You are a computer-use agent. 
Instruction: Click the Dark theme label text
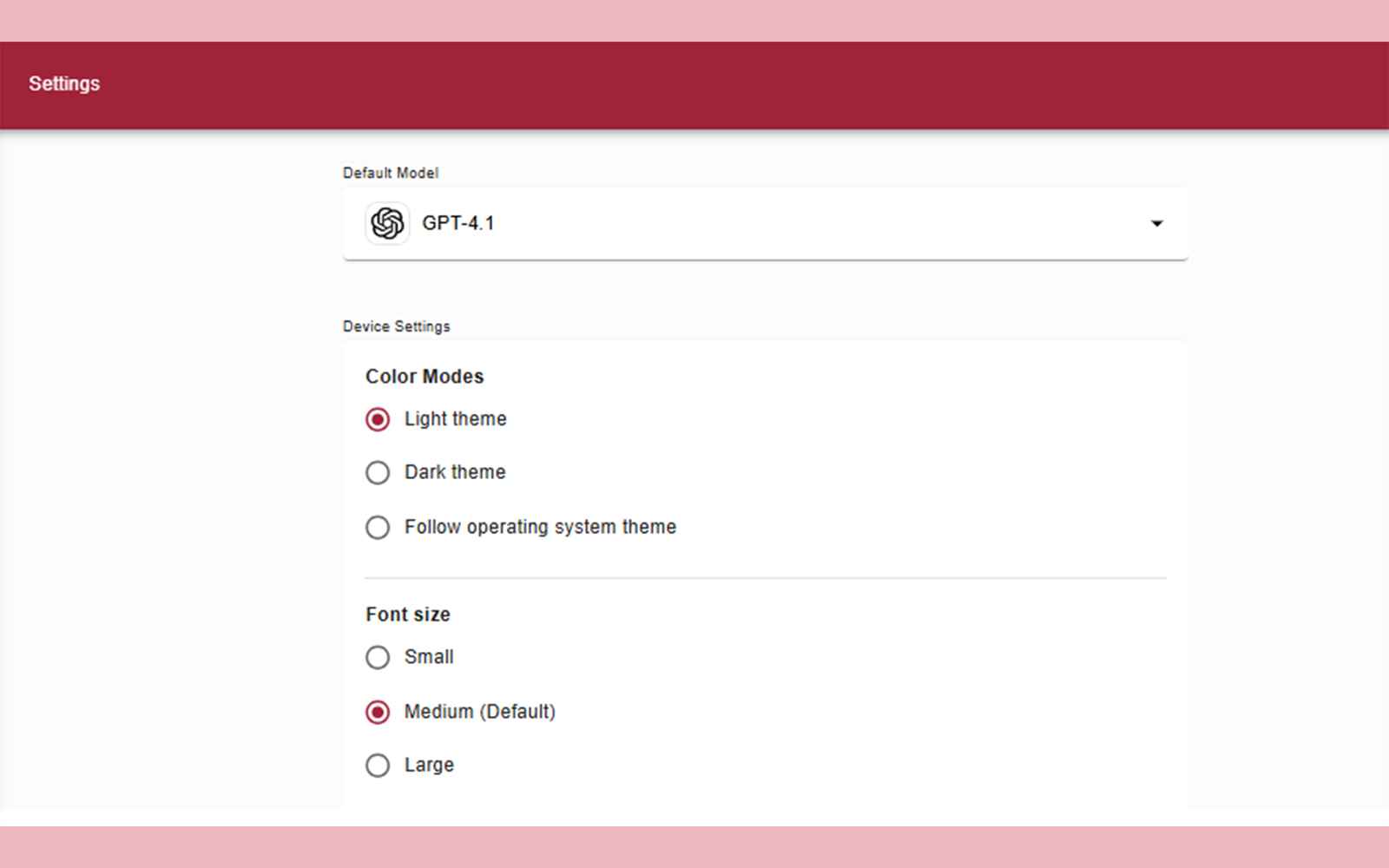(454, 472)
